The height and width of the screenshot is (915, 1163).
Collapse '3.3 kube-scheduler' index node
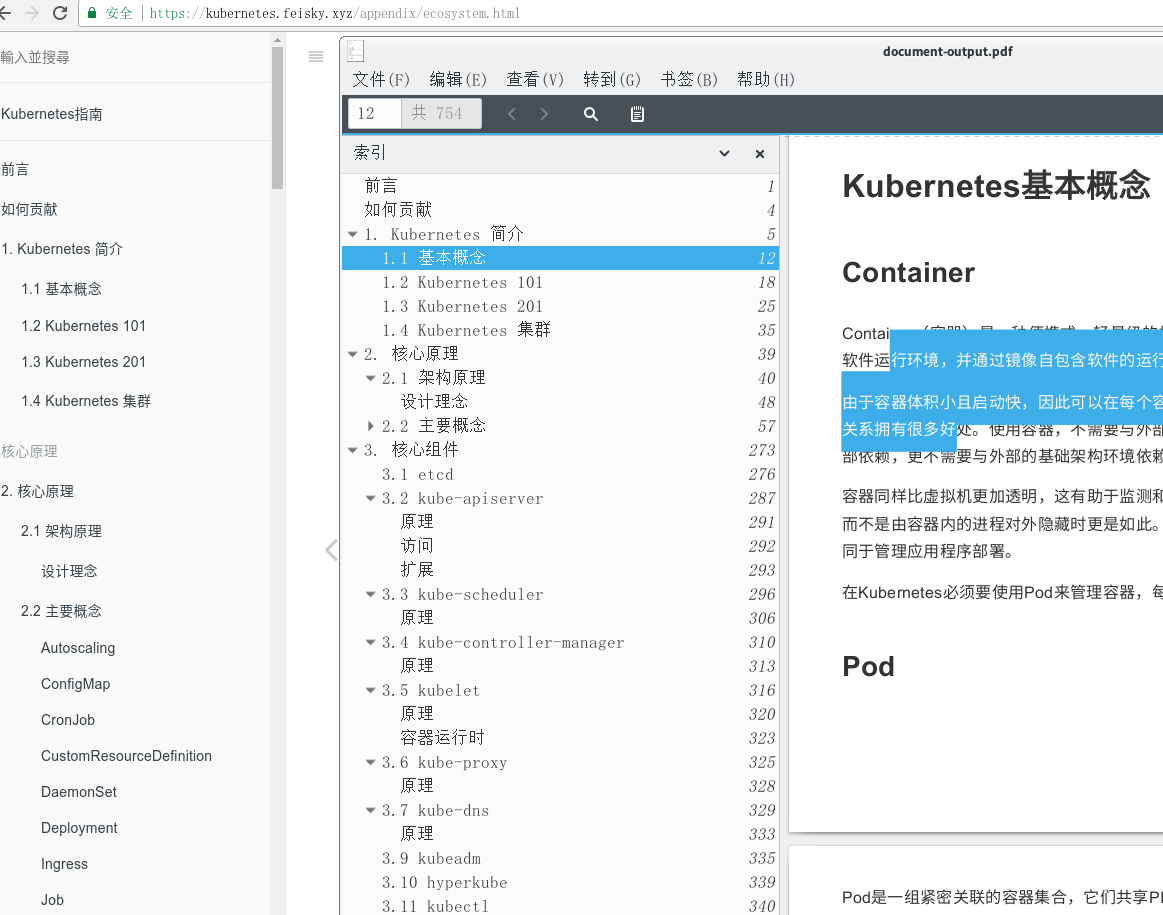coord(370,594)
